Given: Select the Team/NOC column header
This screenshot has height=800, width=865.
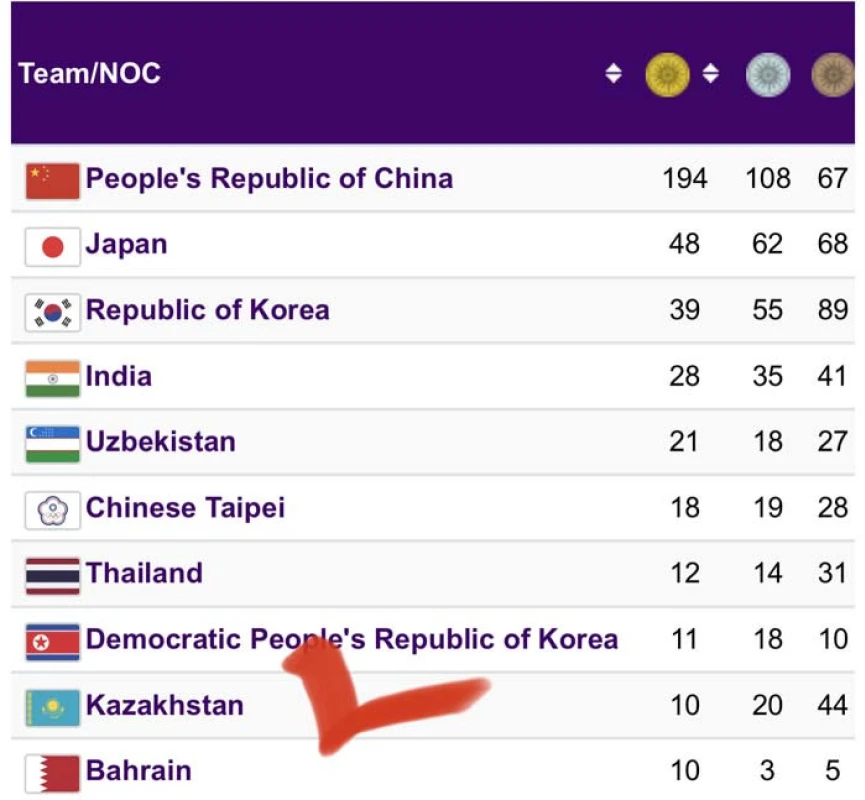Looking at the screenshot, I should coord(89,74).
